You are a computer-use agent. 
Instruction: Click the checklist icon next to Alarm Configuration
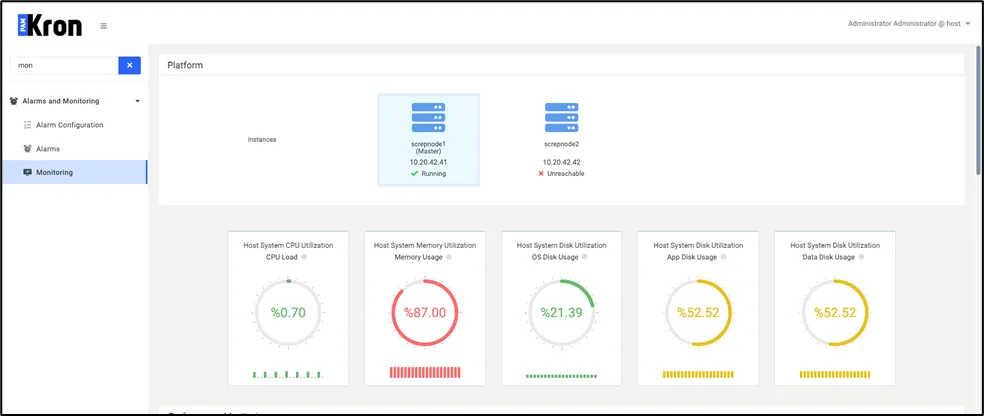[28, 125]
